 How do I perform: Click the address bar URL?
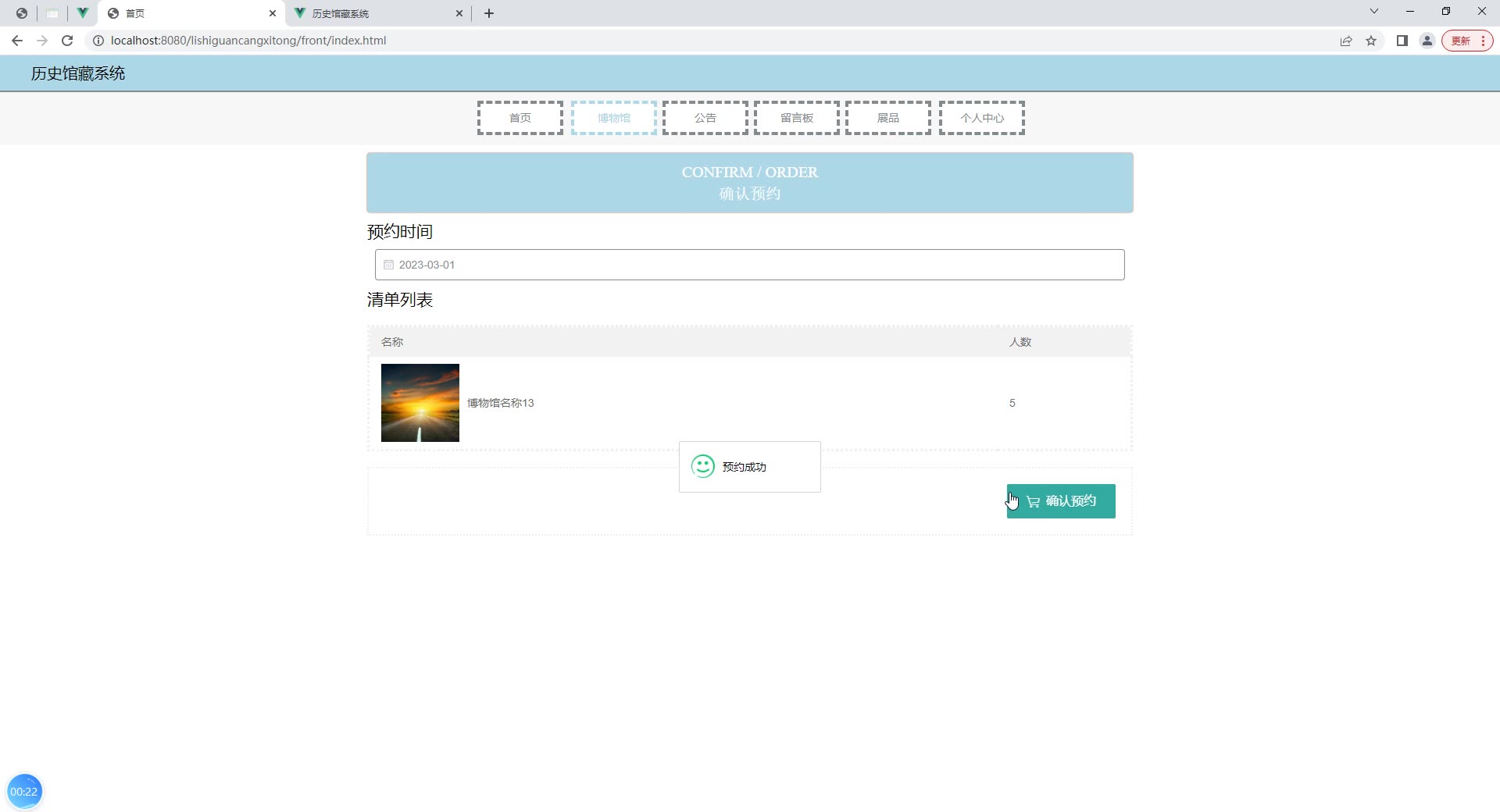248,41
